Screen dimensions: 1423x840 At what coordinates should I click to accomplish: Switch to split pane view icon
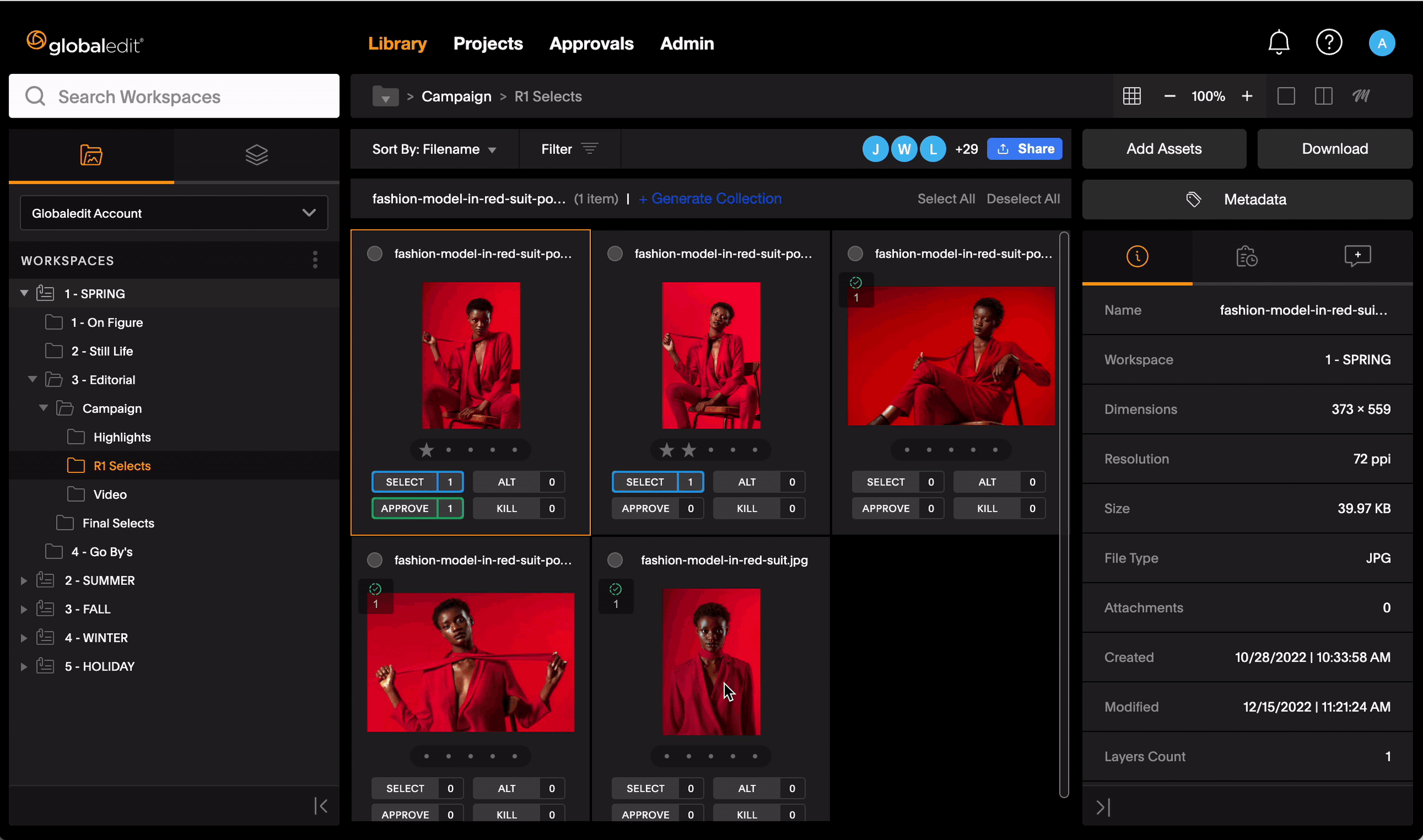1323,96
